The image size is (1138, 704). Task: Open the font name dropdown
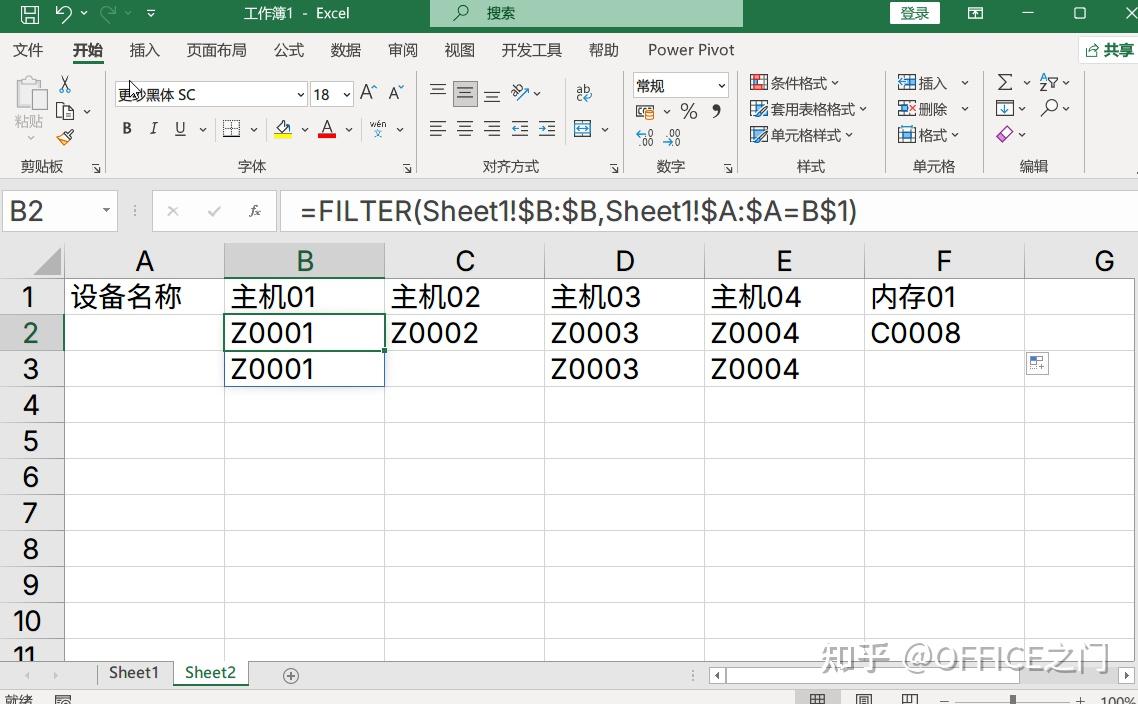[x=299, y=93]
